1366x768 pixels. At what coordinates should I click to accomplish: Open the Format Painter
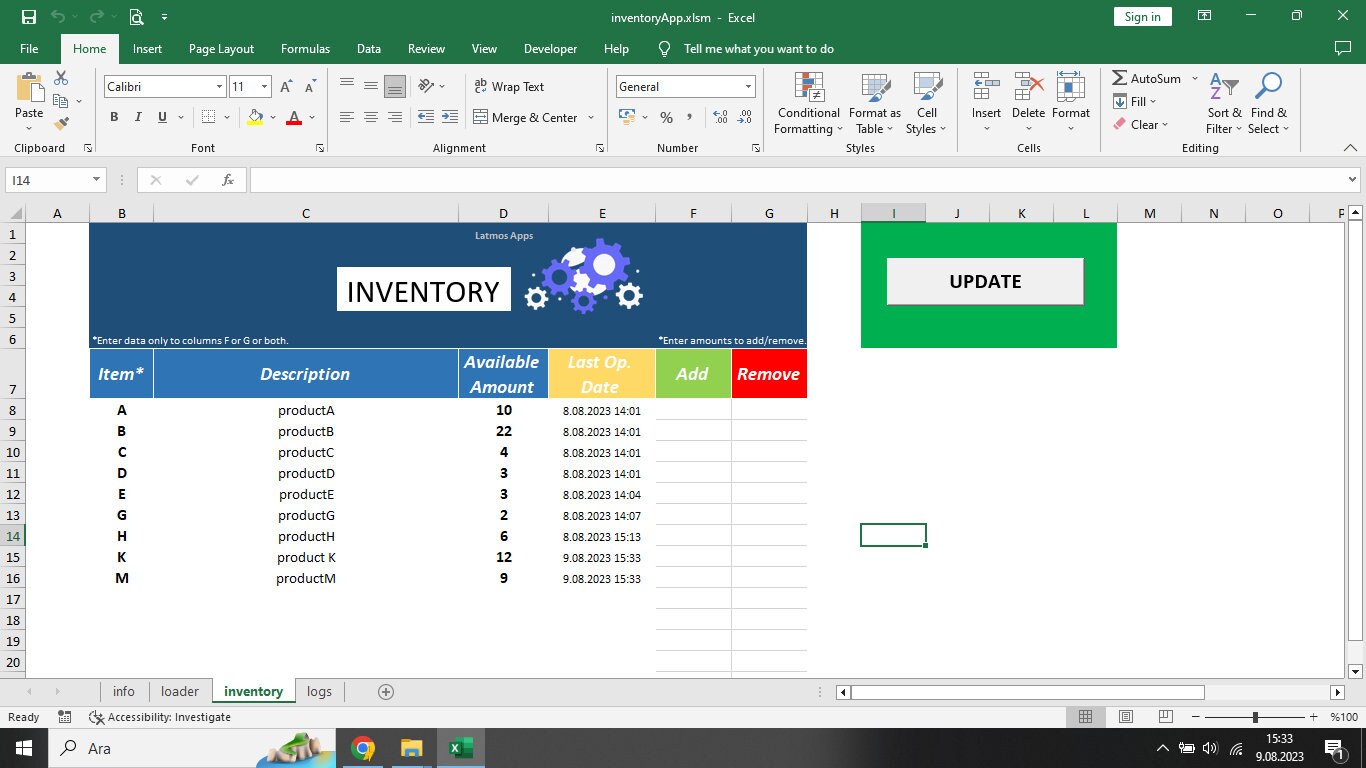59,123
